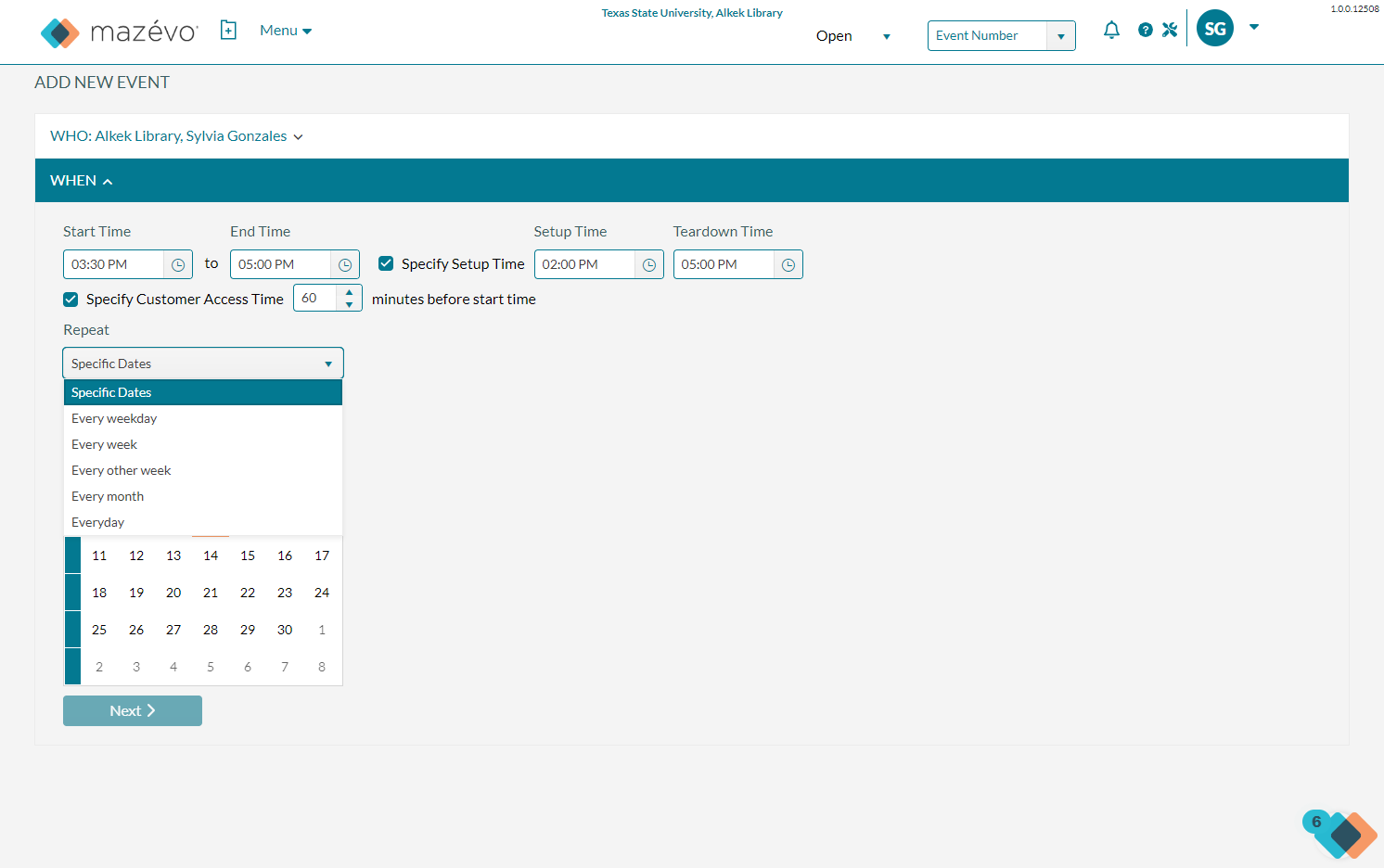Open the tools wrench icon
1384x868 pixels.
1170,30
